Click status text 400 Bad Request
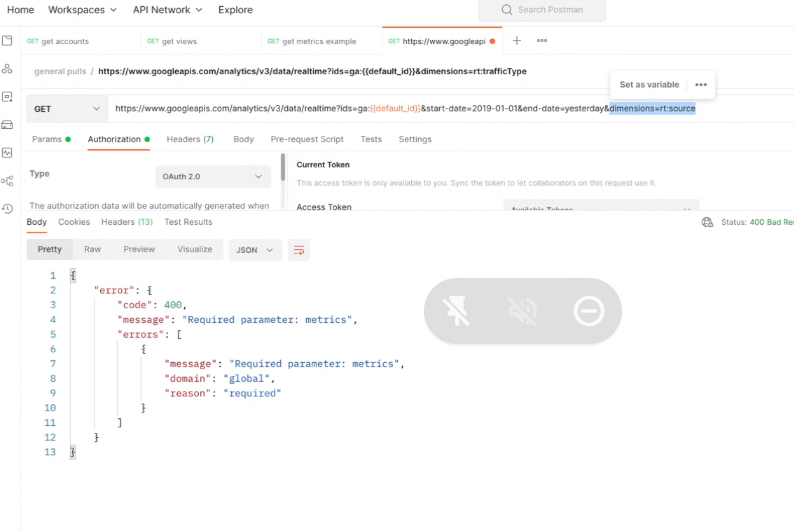Screen dimensions: 794x531 point(771,222)
